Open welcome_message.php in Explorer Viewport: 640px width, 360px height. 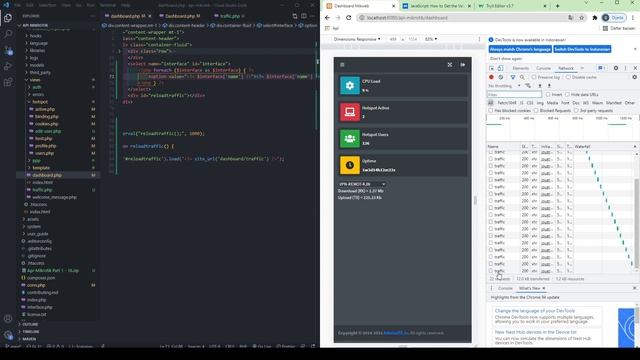(54, 197)
